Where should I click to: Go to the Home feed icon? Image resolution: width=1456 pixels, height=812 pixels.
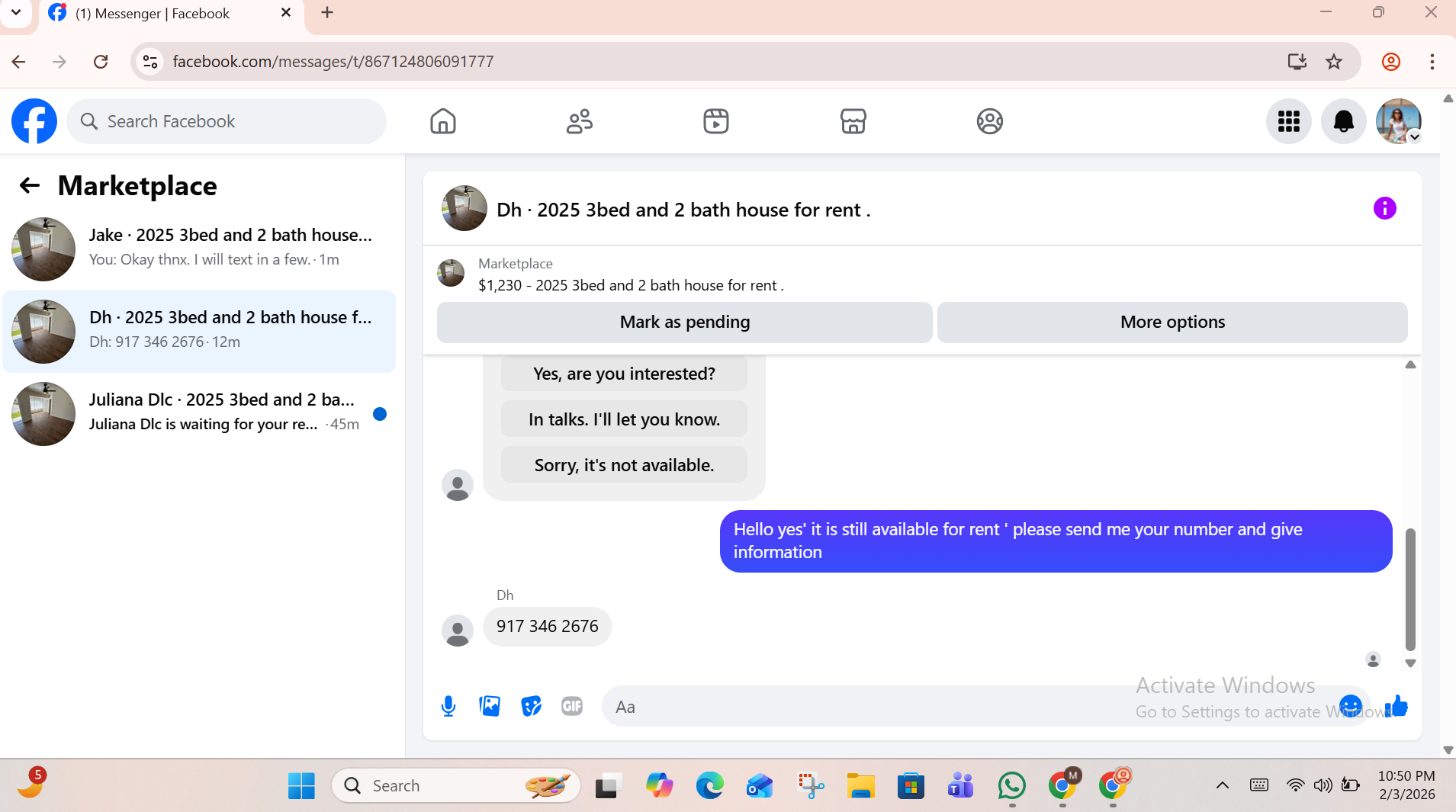pyautogui.click(x=442, y=121)
